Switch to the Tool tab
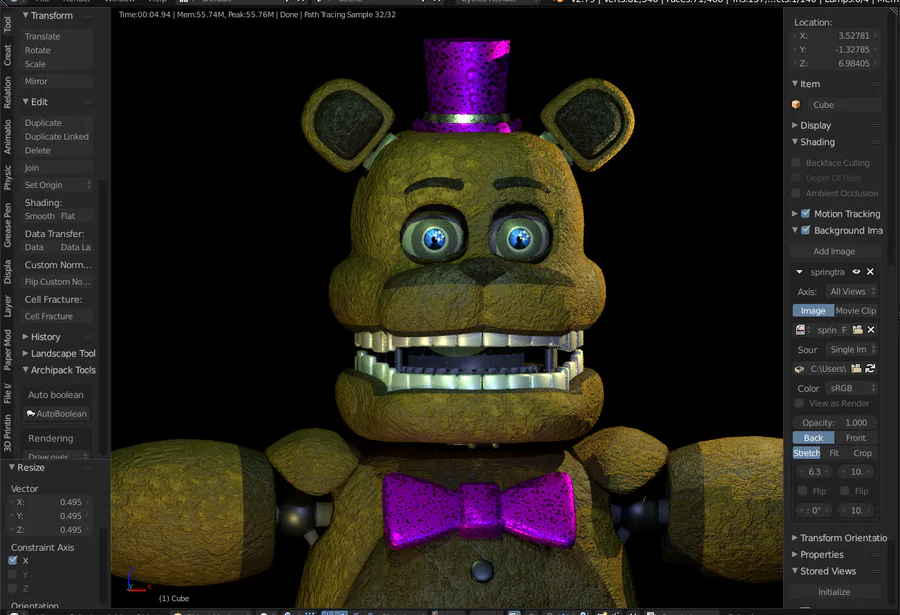This screenshot has height=615, width=900. pyautogui.click(x=7, y=24)
